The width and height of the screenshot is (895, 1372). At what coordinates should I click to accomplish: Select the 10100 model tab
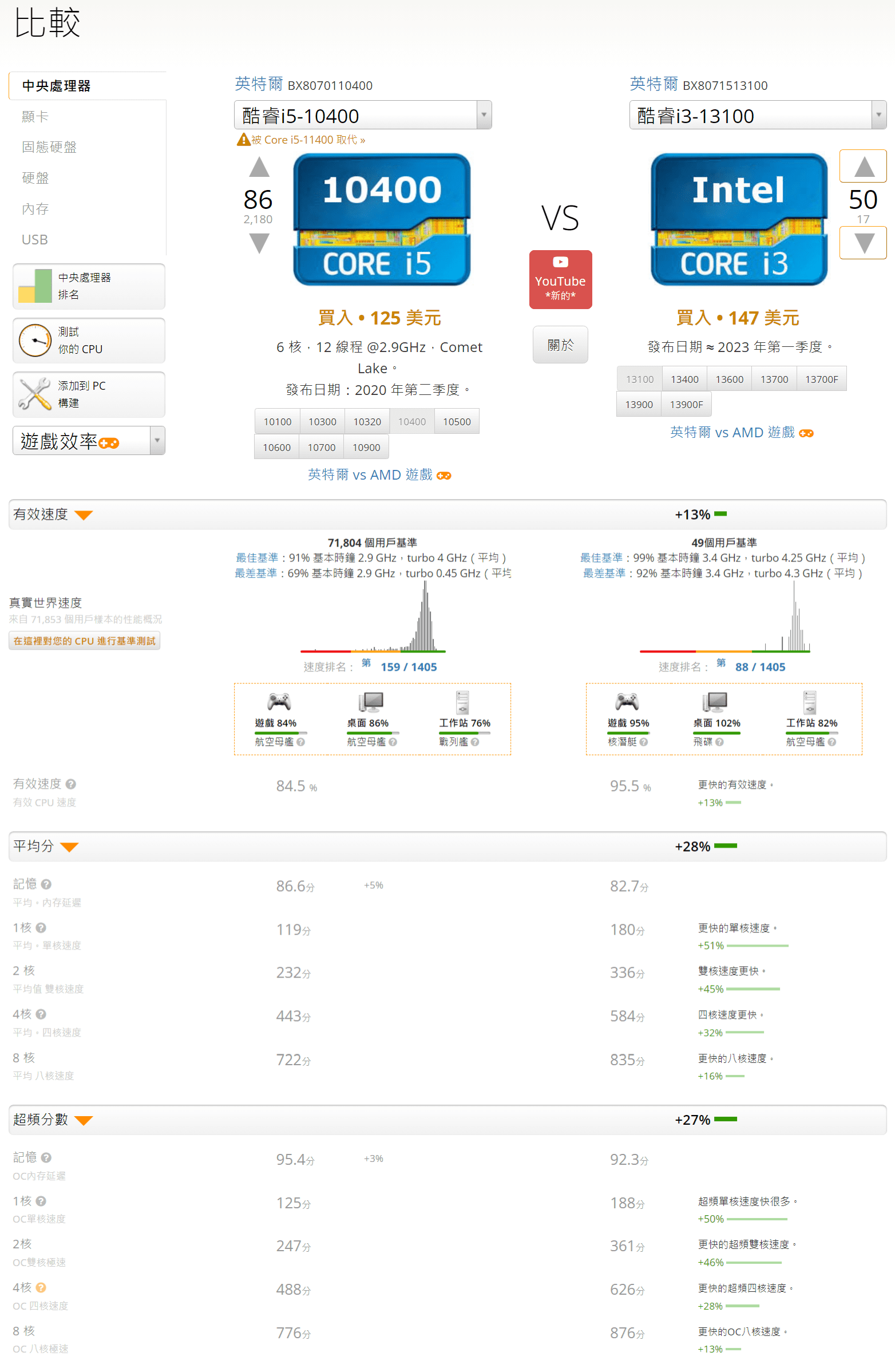pyautogui.click(x=277, y=421)
